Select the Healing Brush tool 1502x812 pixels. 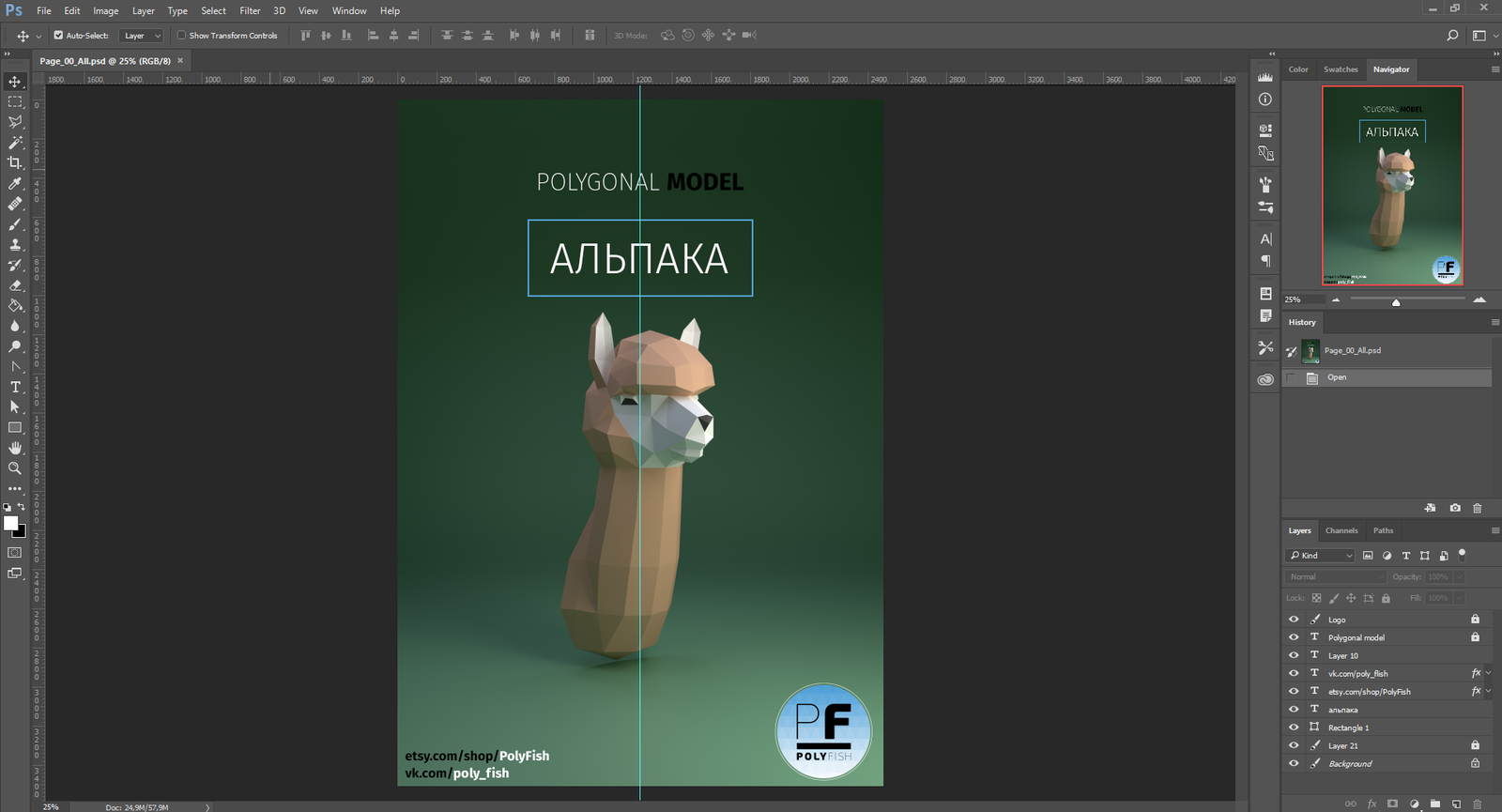click(15, 204)
